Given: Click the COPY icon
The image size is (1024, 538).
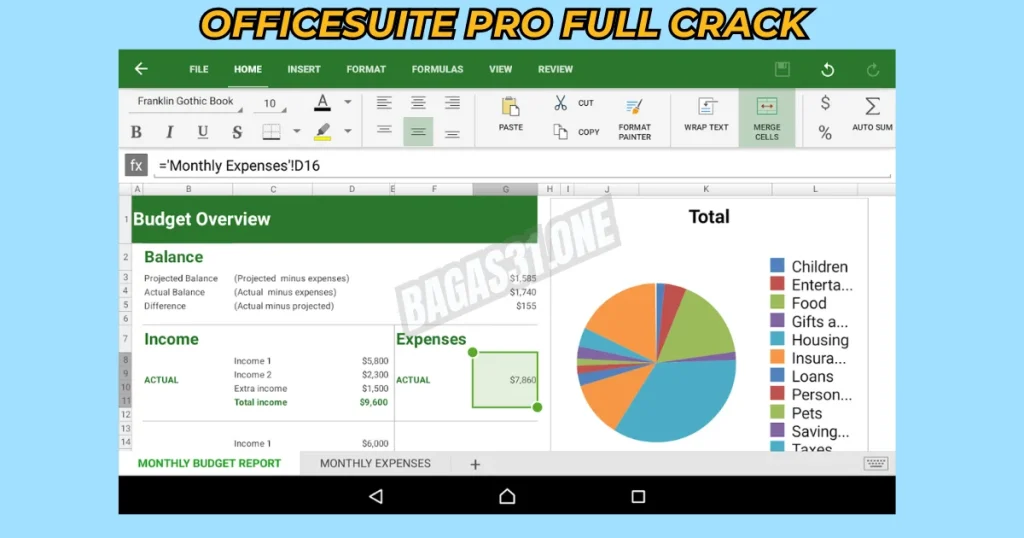Looking at the screenshot, I should [560, 132].
